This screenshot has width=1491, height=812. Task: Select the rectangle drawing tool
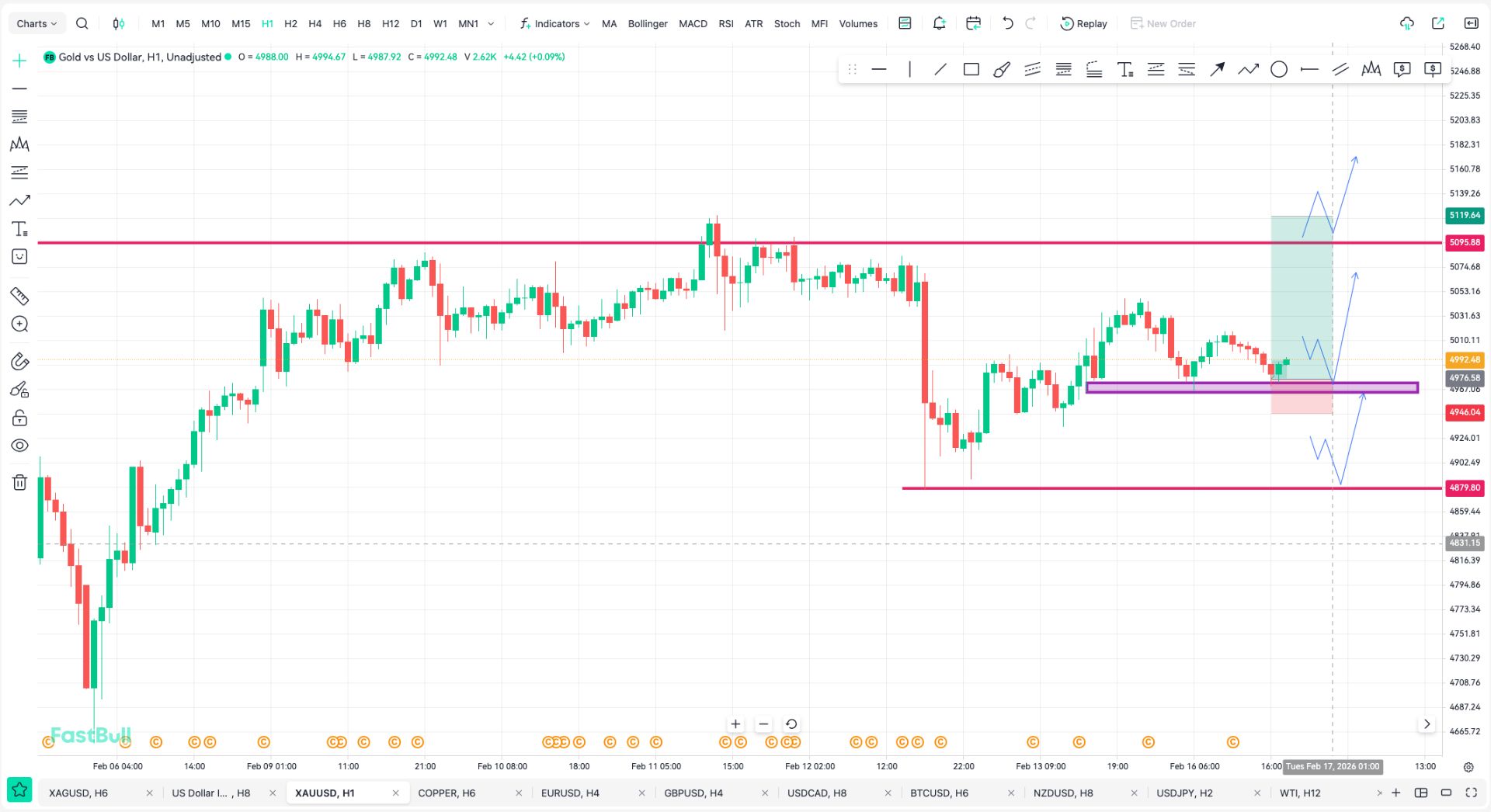tap(971, 70)
